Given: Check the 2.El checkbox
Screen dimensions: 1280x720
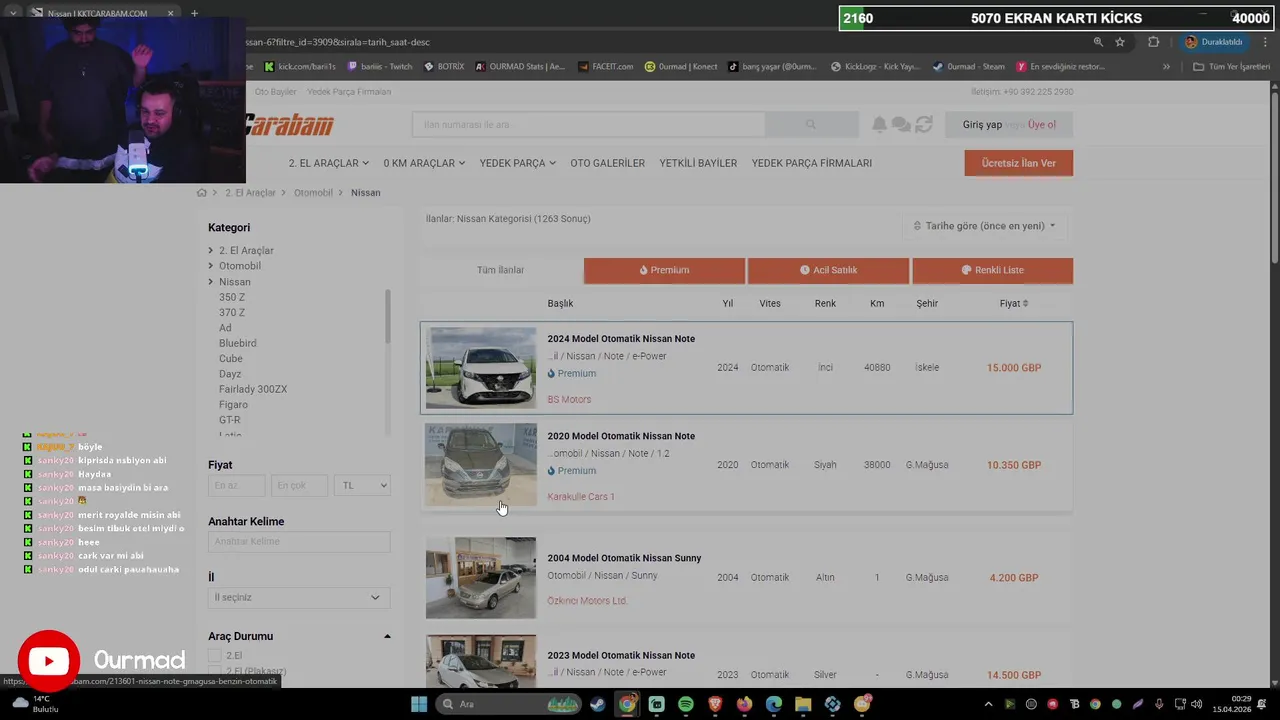Looking at the screenshot, I should tap(214, 655).
